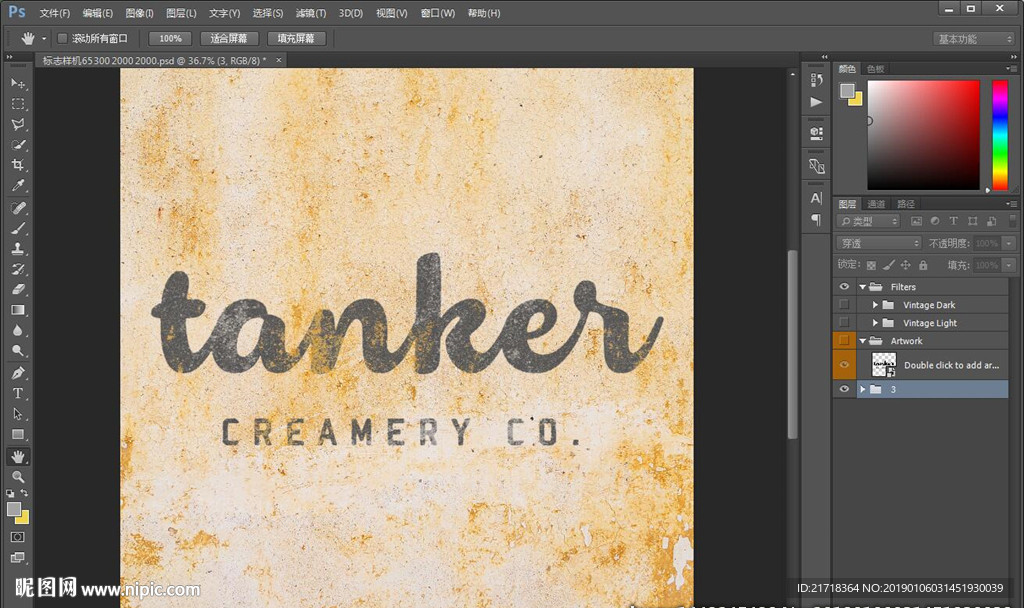Toggle lock all layer button
1024x608 pixels.
pyautogui.click(x=923, y=265)
